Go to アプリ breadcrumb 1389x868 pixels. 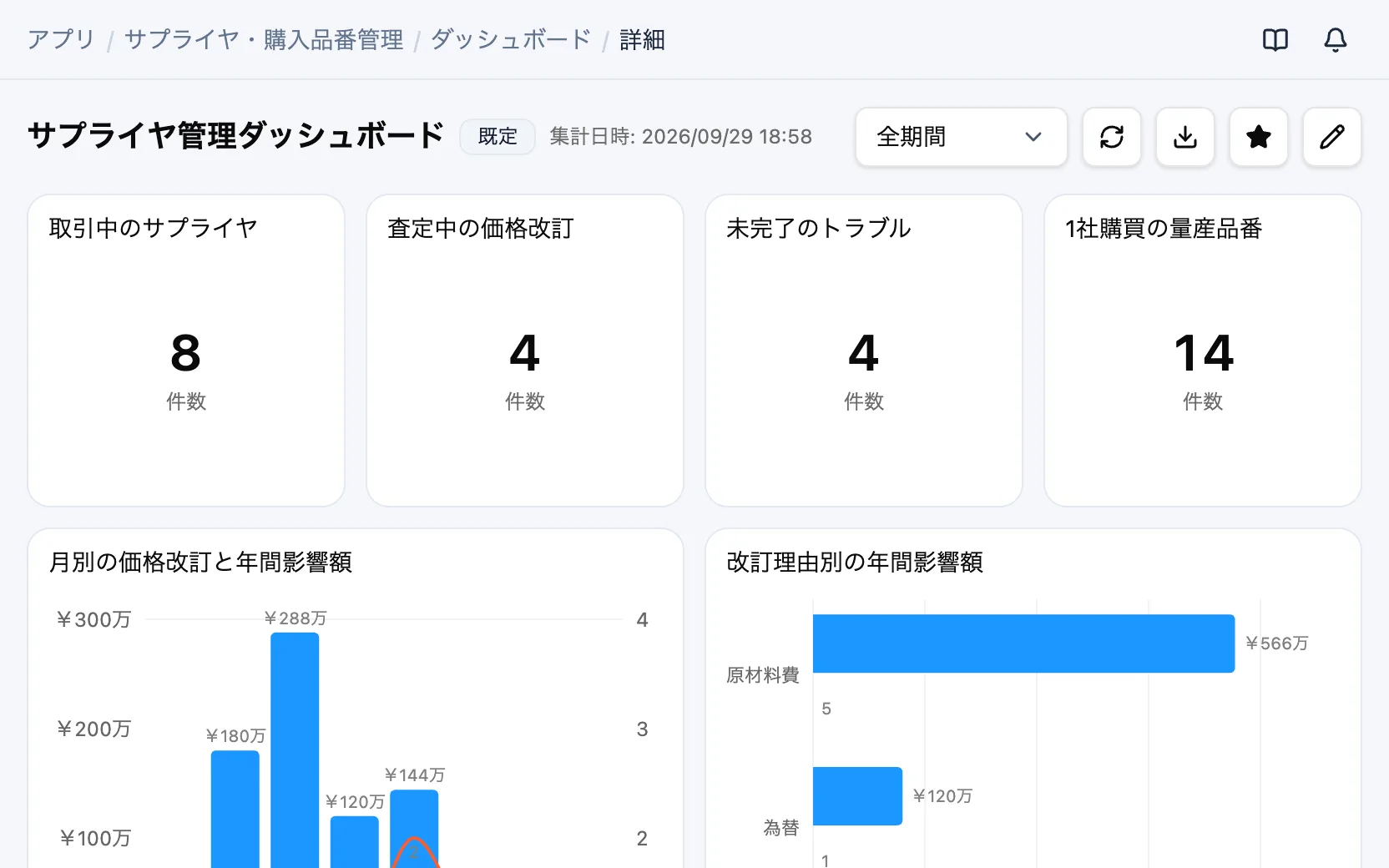62,40
